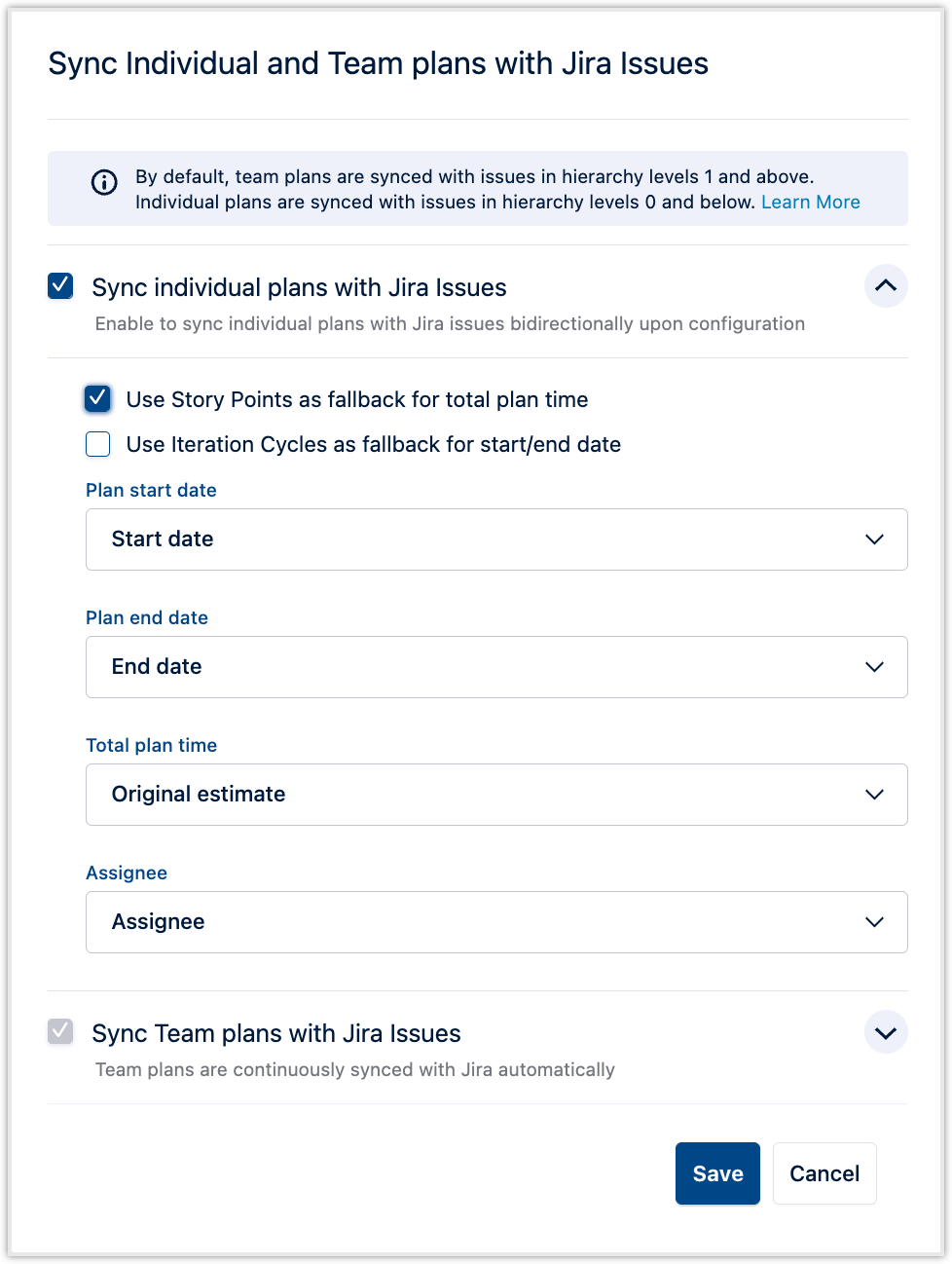Uncheck Sync individual plans with Jira Issues
The image size is (952, 1264).
(60, 286)
